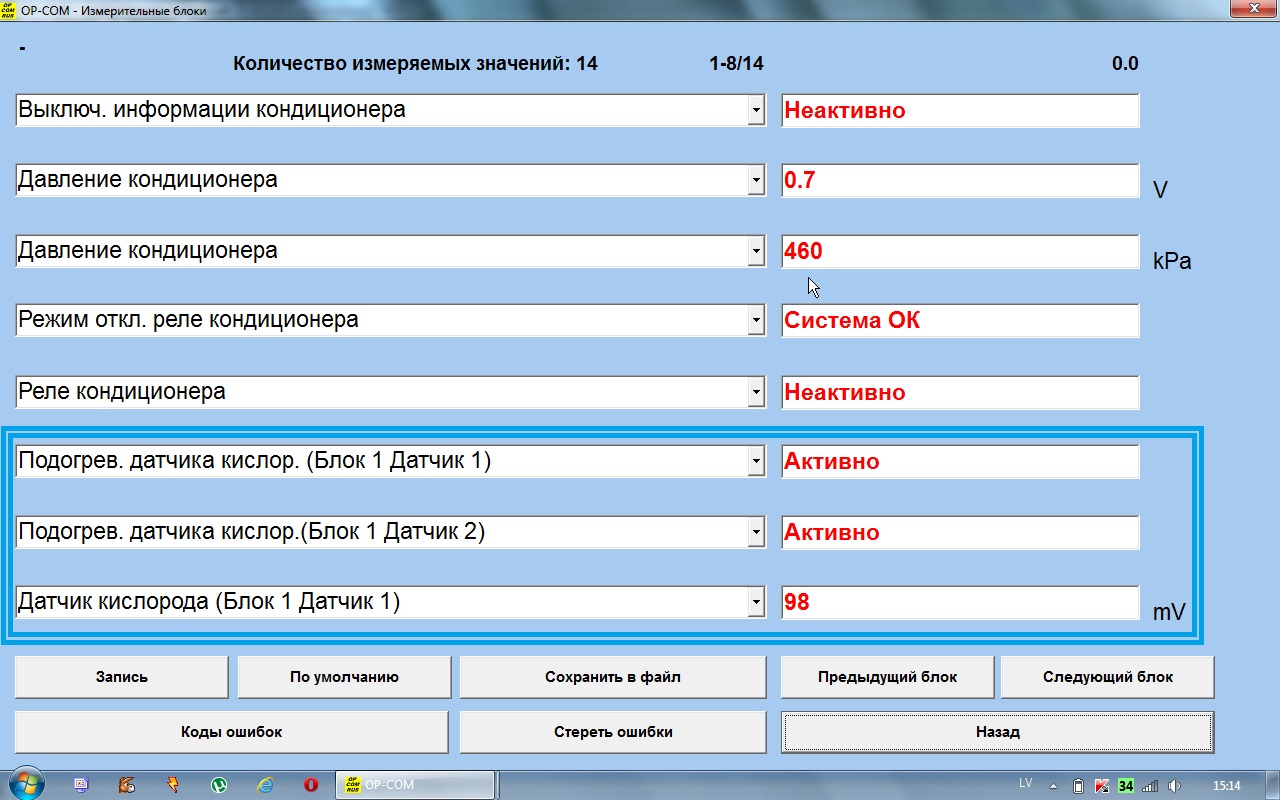Click the 460 kPa pressure value field
Screen dimensions: 1280x800
[x=959, y=251]
